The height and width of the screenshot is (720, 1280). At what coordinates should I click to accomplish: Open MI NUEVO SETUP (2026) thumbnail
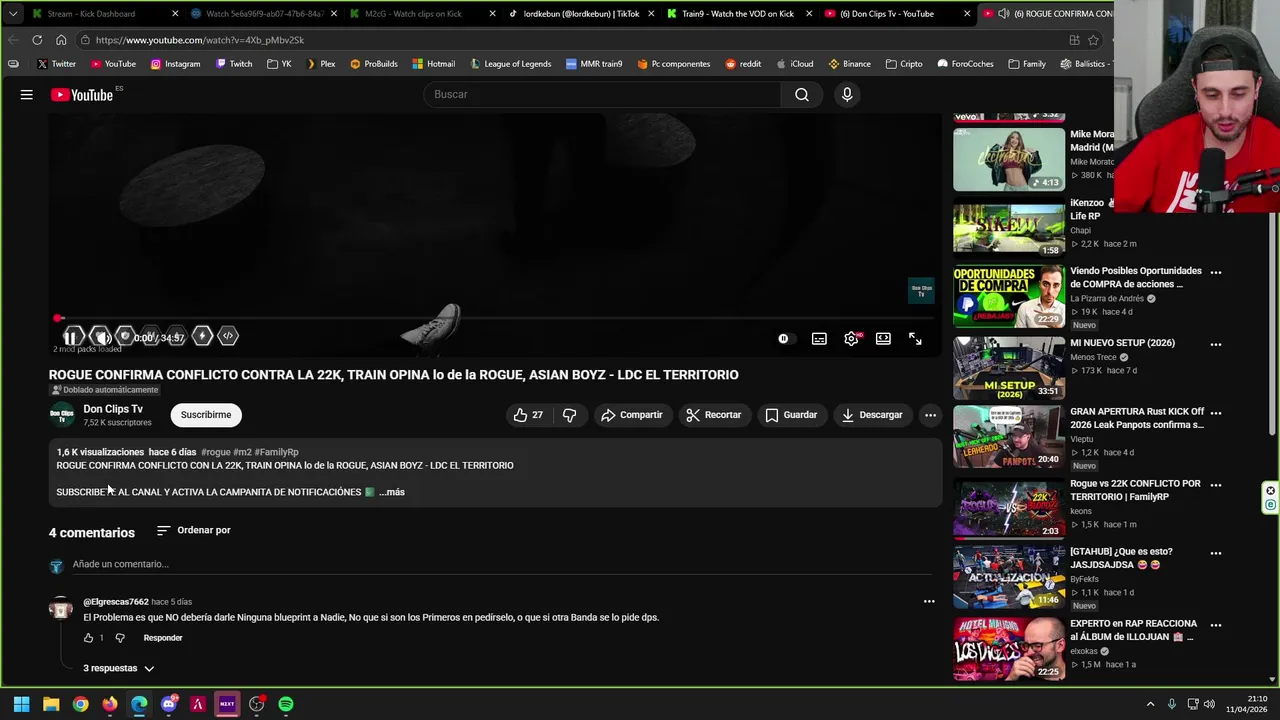pos(1009,367)
